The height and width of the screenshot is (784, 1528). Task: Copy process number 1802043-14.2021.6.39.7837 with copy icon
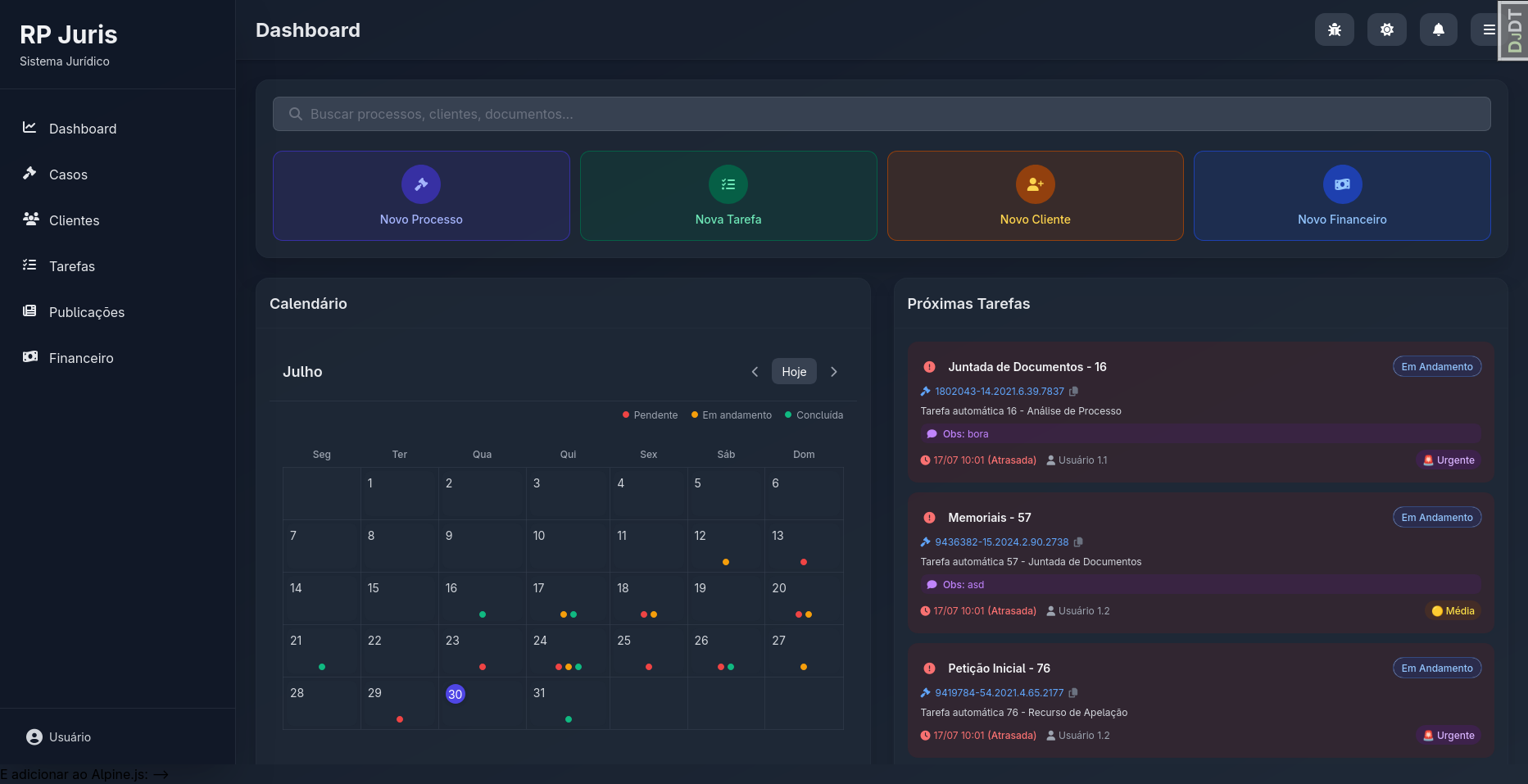coord(1074,391)
